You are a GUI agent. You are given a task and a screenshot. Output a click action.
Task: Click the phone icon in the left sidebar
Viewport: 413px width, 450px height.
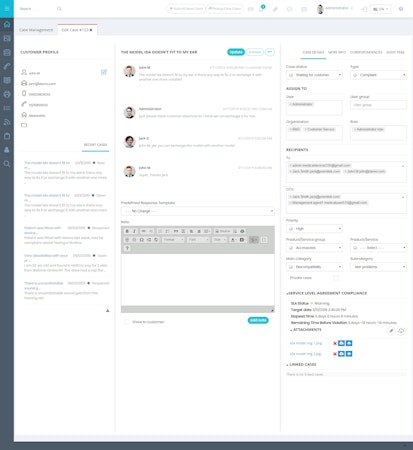[7, 66]
